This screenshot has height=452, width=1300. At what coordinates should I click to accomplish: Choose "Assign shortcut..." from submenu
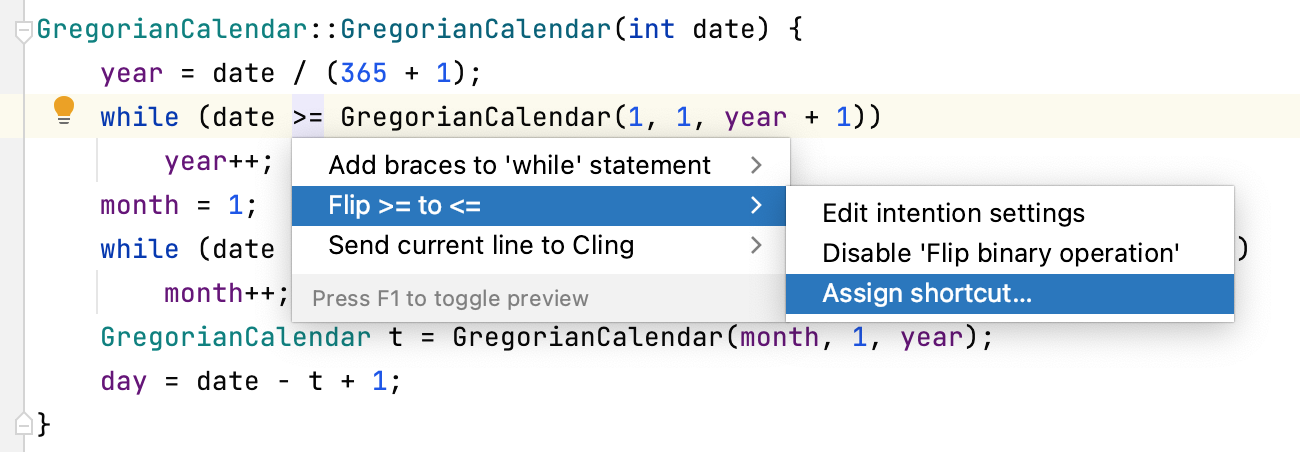926,294
